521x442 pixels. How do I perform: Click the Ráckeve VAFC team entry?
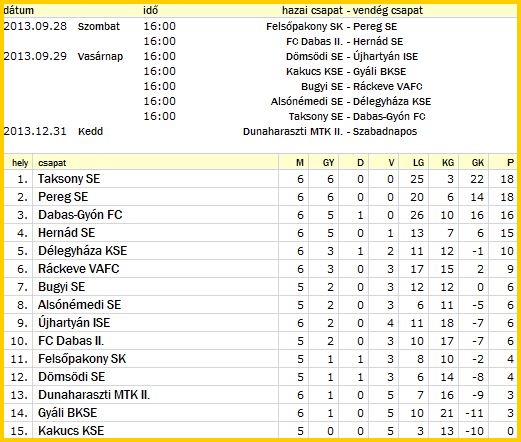click(x=79, y=269)
